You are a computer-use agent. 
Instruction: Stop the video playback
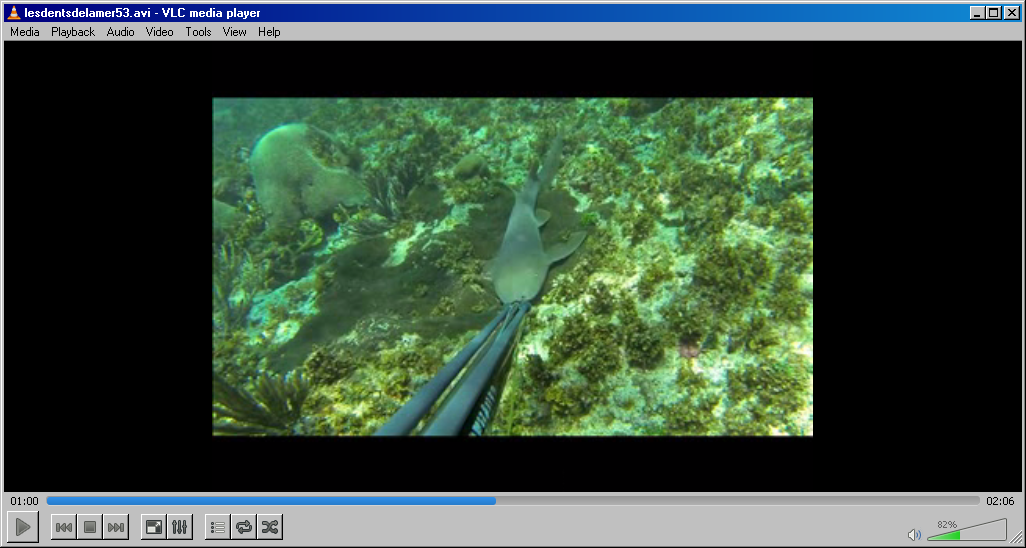90,527
